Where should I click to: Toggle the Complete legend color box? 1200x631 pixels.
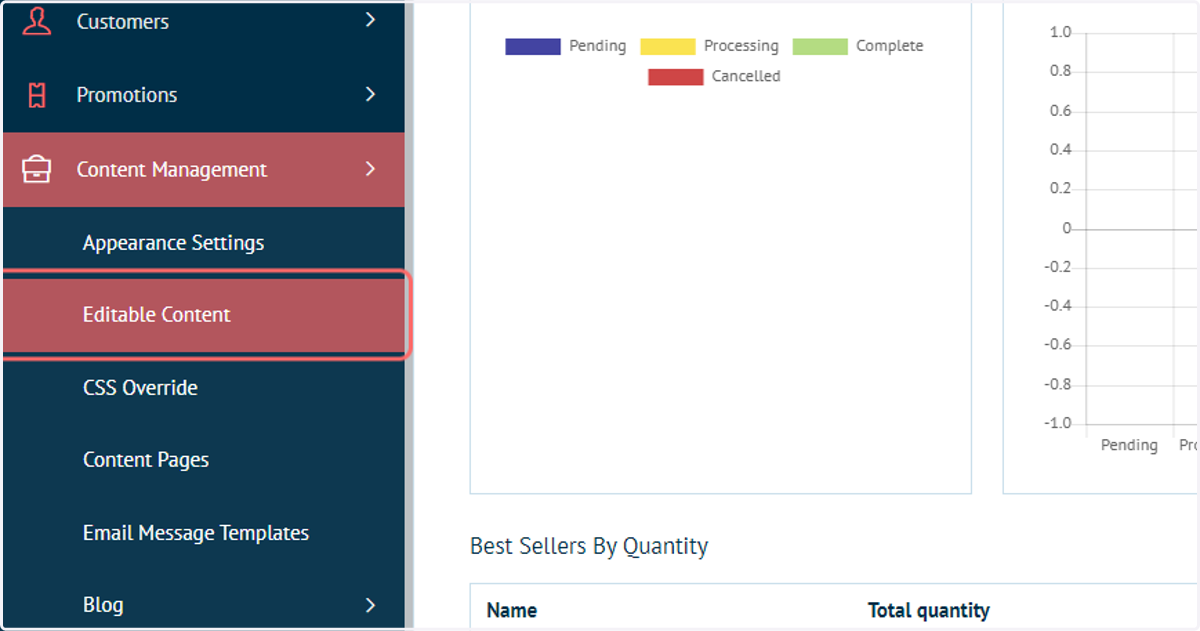tap(820, 46)
